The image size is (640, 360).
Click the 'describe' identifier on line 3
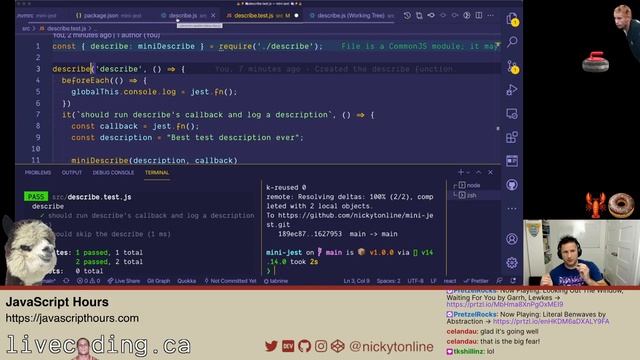pos(71,69)
